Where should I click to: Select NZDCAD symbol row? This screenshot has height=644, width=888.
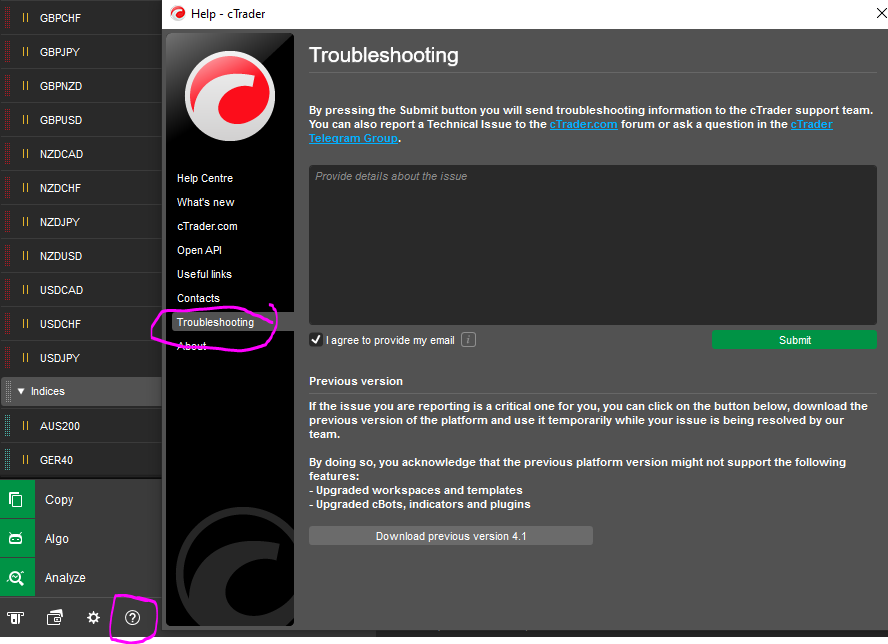[x=81, y=153]
